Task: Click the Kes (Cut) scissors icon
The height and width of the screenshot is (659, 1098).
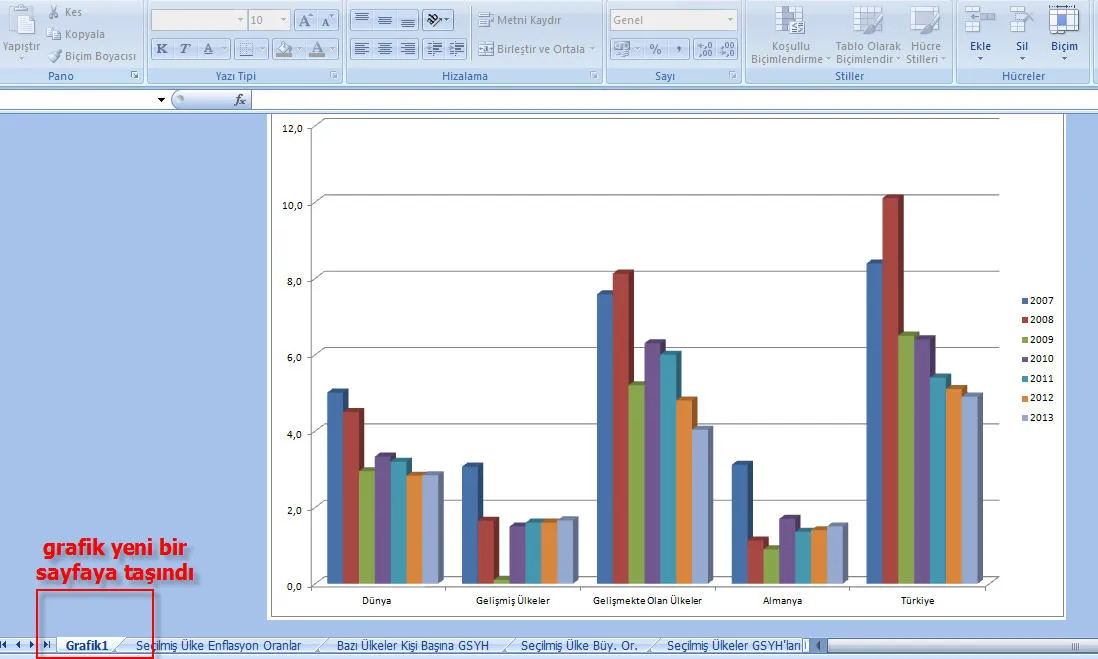Action: pos(55,12)
